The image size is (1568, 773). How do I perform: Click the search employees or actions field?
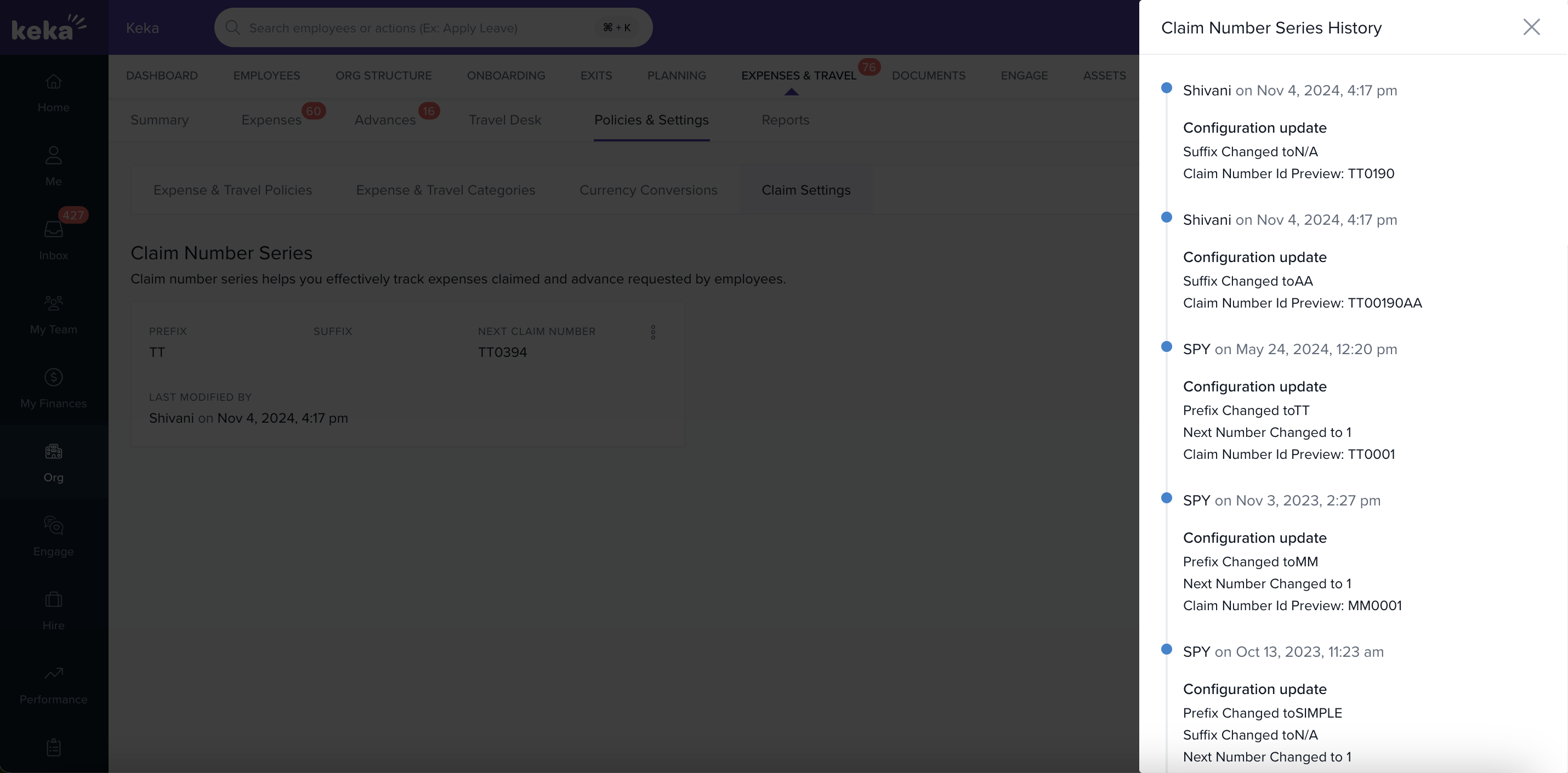point(420,28)
